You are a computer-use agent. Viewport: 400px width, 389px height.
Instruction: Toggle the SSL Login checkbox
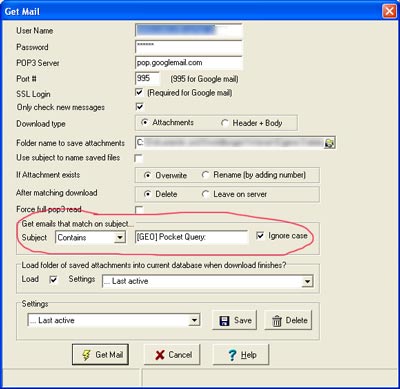(139, 92)
